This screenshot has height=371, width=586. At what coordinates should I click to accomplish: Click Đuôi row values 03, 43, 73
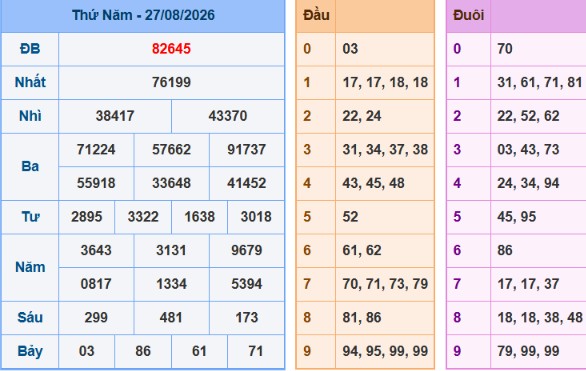tap(528, 149)
